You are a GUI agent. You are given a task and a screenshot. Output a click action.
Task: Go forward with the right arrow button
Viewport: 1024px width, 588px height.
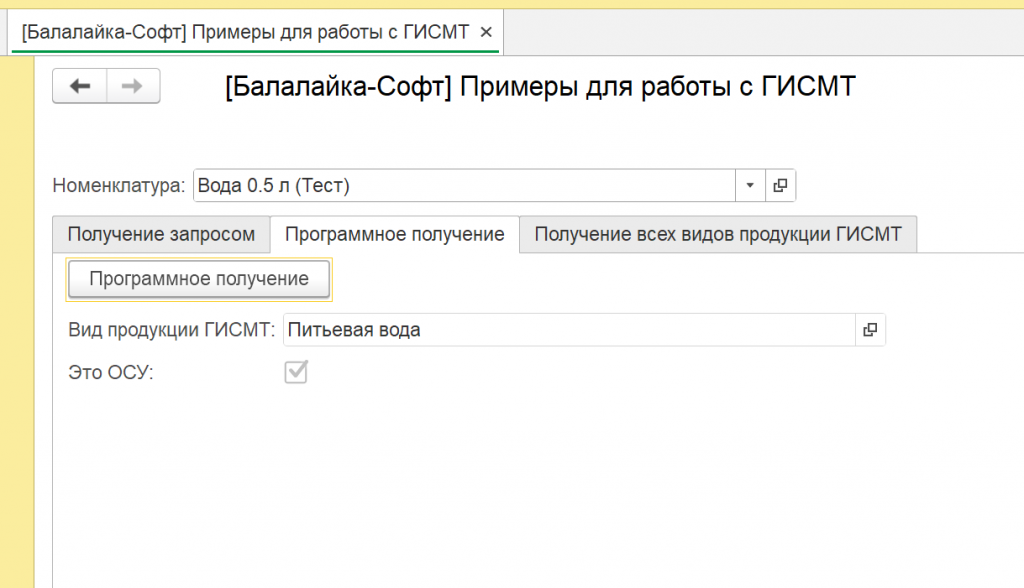point(133,86)
